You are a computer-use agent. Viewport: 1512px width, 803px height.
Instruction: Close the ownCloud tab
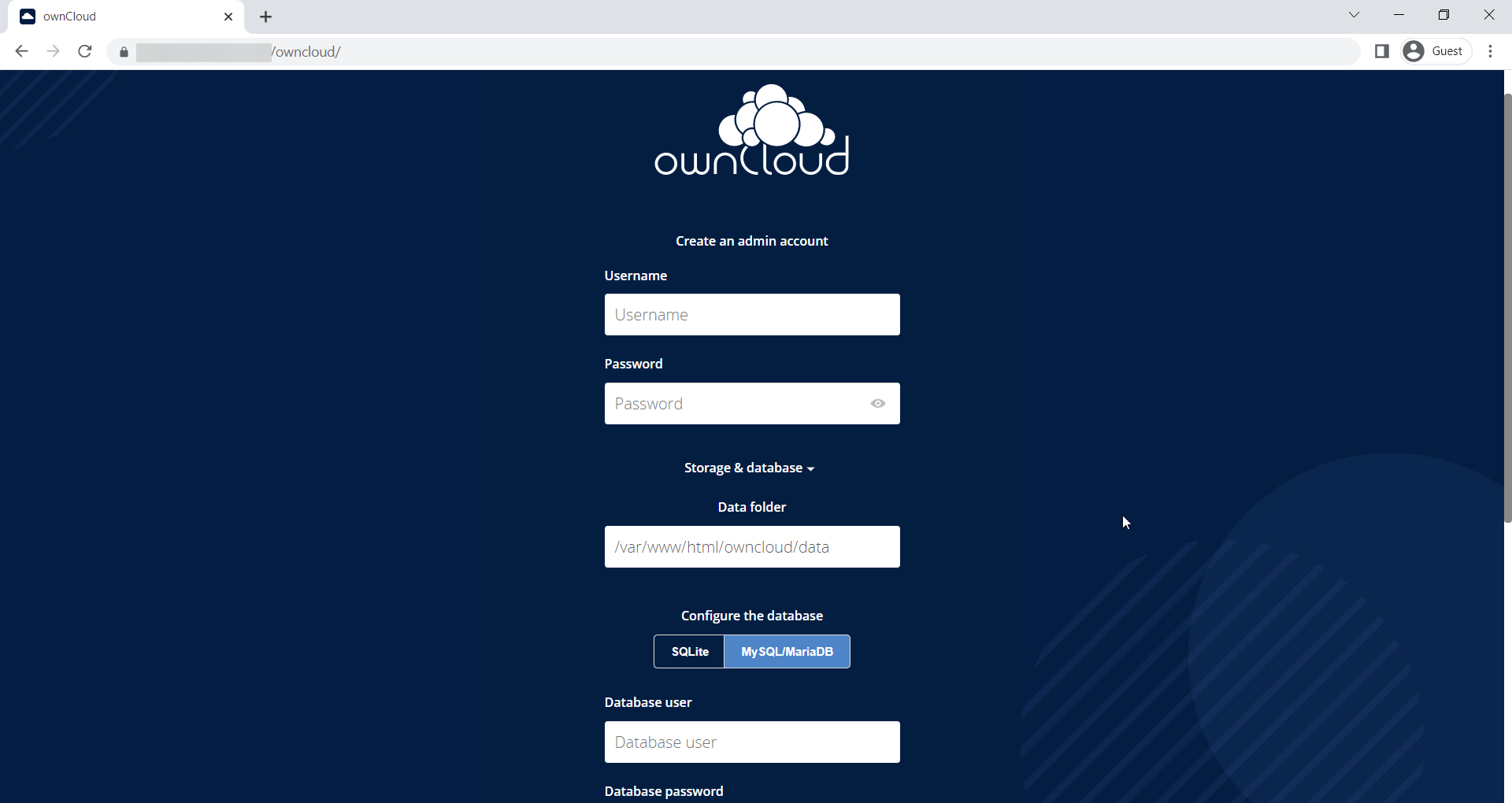(x=228, y=17)
